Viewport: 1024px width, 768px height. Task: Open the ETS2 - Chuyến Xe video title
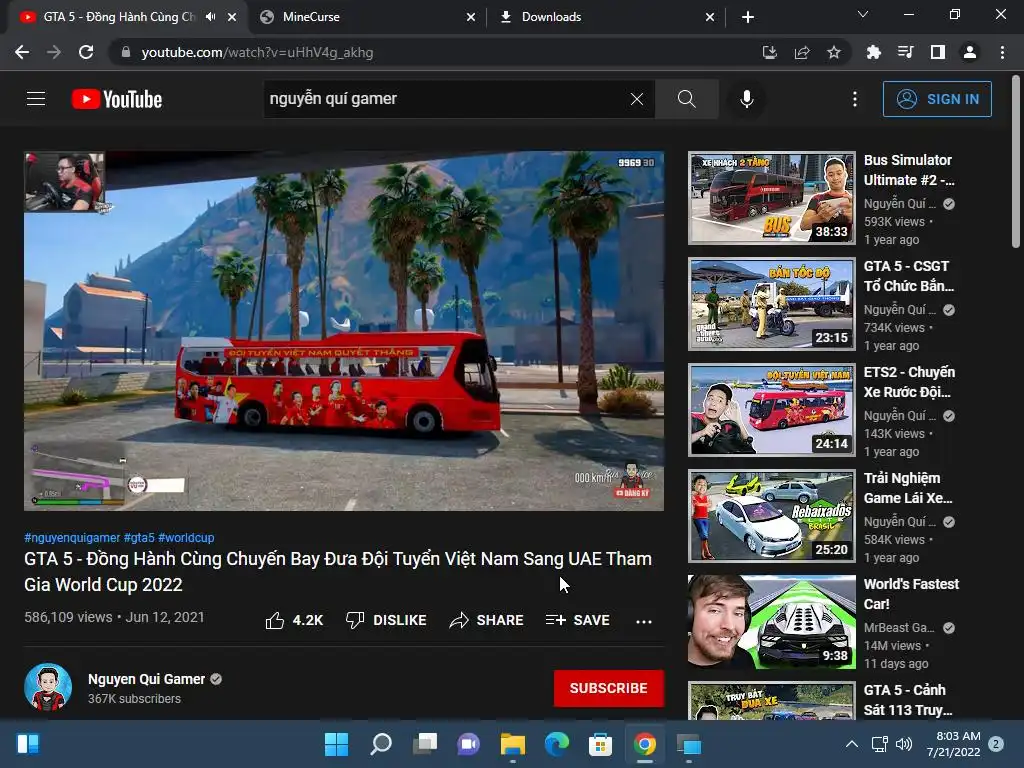click(x=909, y=382)
